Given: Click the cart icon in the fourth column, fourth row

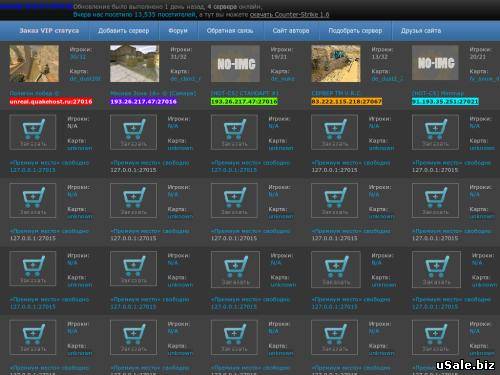Looking at the screenshot, I should [336, 269].
